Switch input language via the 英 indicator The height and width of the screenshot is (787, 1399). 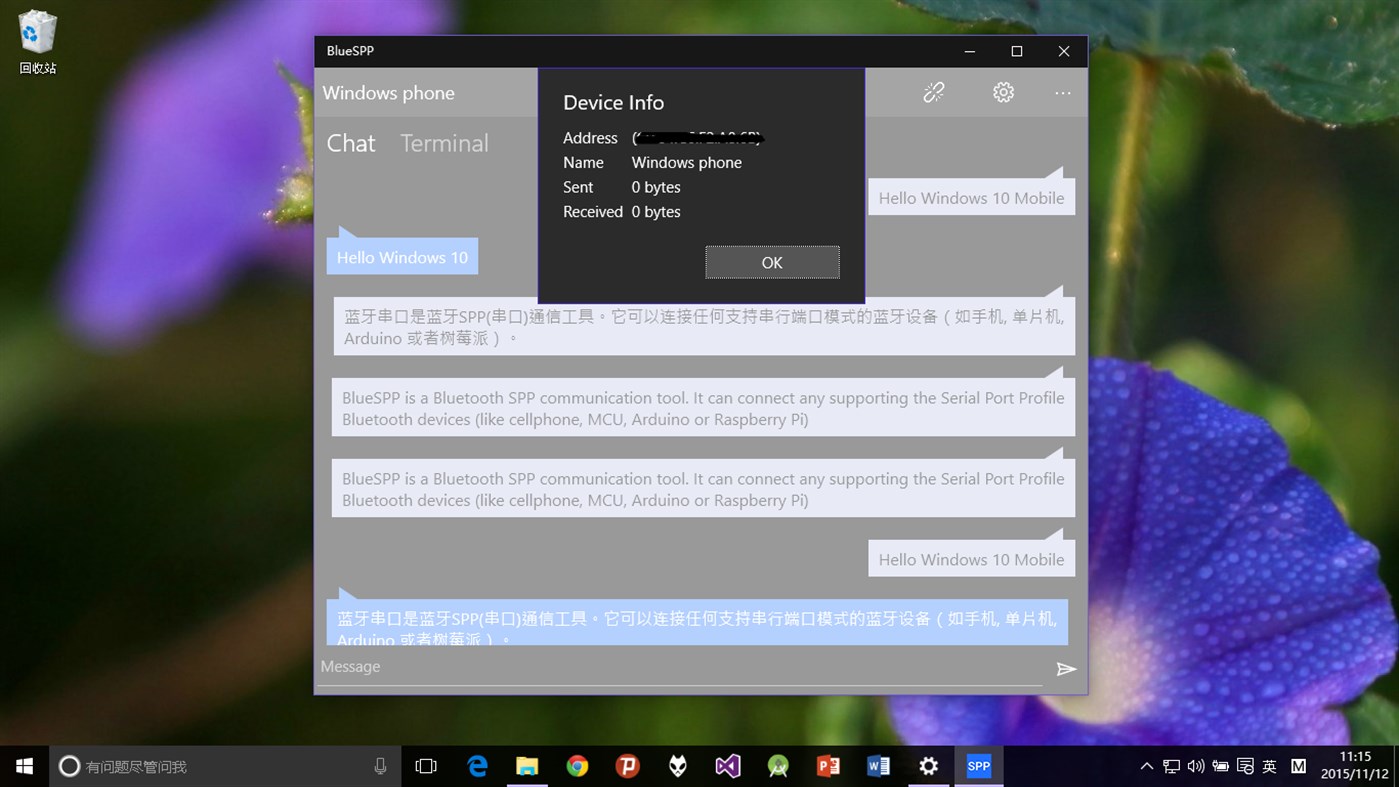tap(1268, 765)
